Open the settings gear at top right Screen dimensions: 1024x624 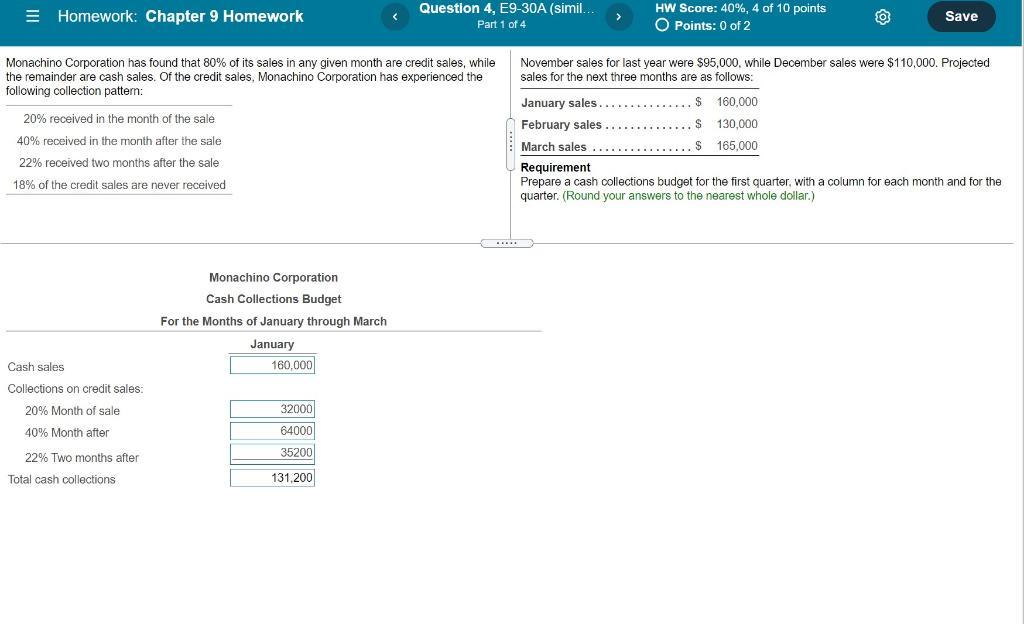(x=882, y=16)
